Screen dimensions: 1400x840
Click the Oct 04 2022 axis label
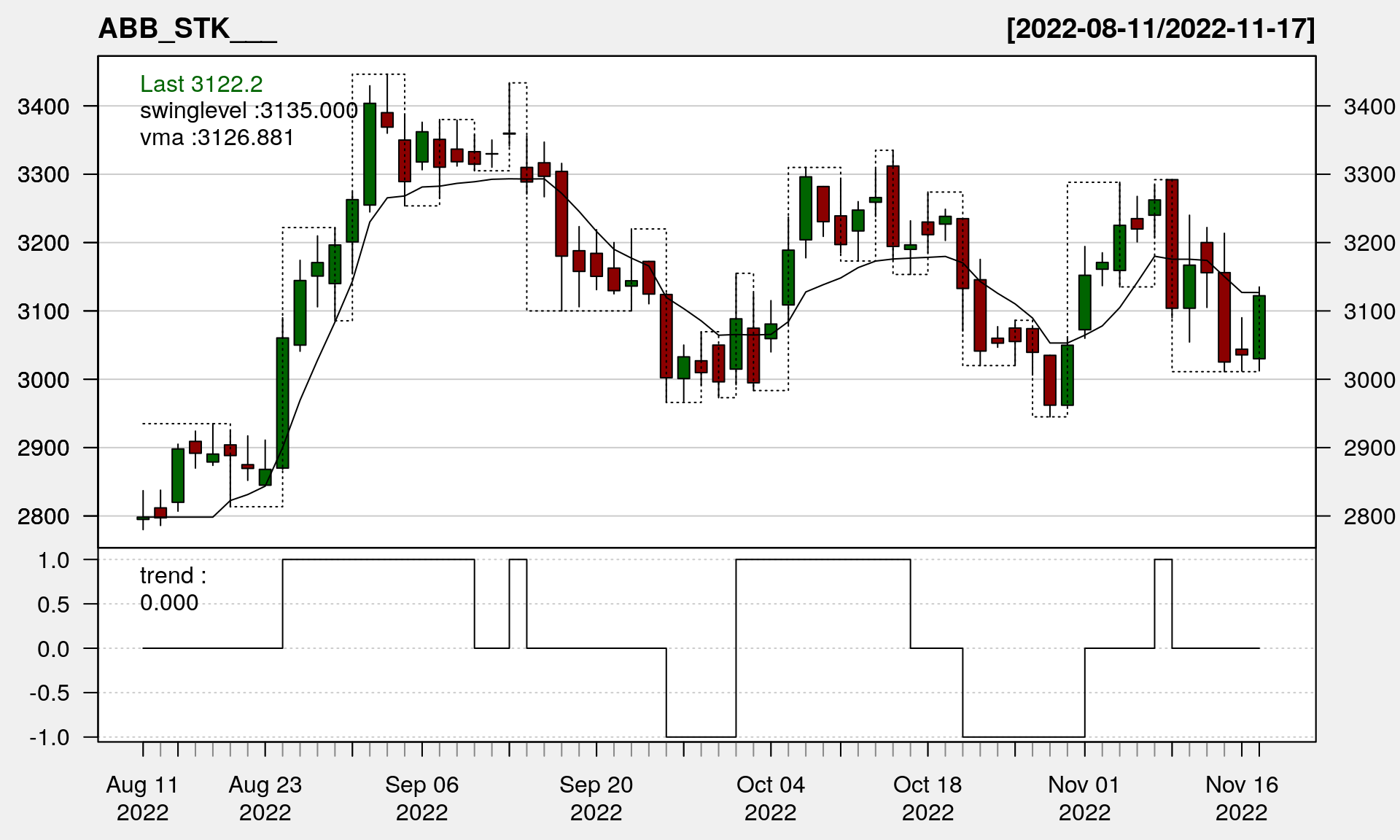click(770, 798)
